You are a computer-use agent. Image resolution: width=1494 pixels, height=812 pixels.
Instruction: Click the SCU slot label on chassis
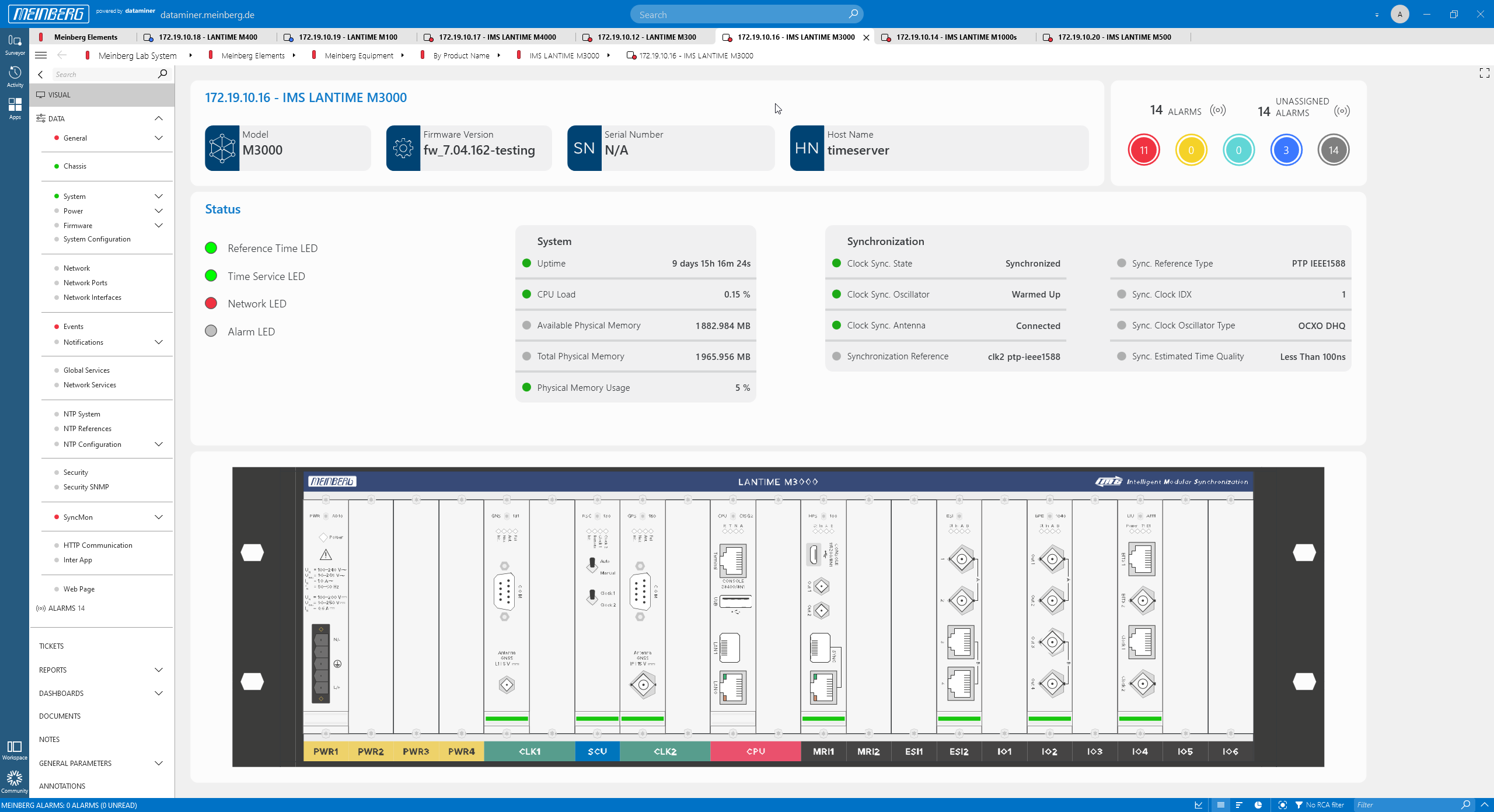point(597,751)
